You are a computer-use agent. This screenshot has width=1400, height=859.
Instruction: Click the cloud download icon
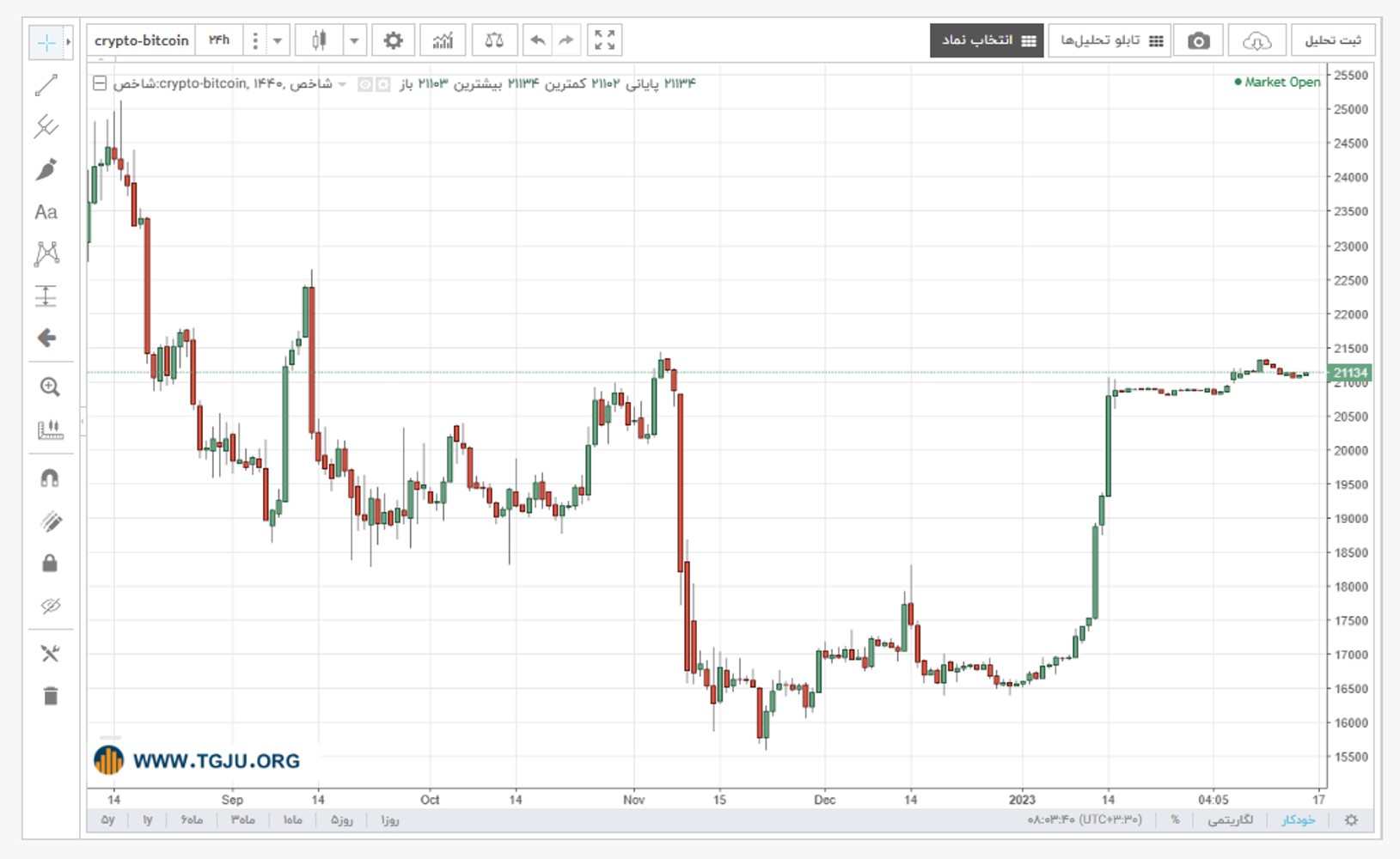click(1256, 40)
